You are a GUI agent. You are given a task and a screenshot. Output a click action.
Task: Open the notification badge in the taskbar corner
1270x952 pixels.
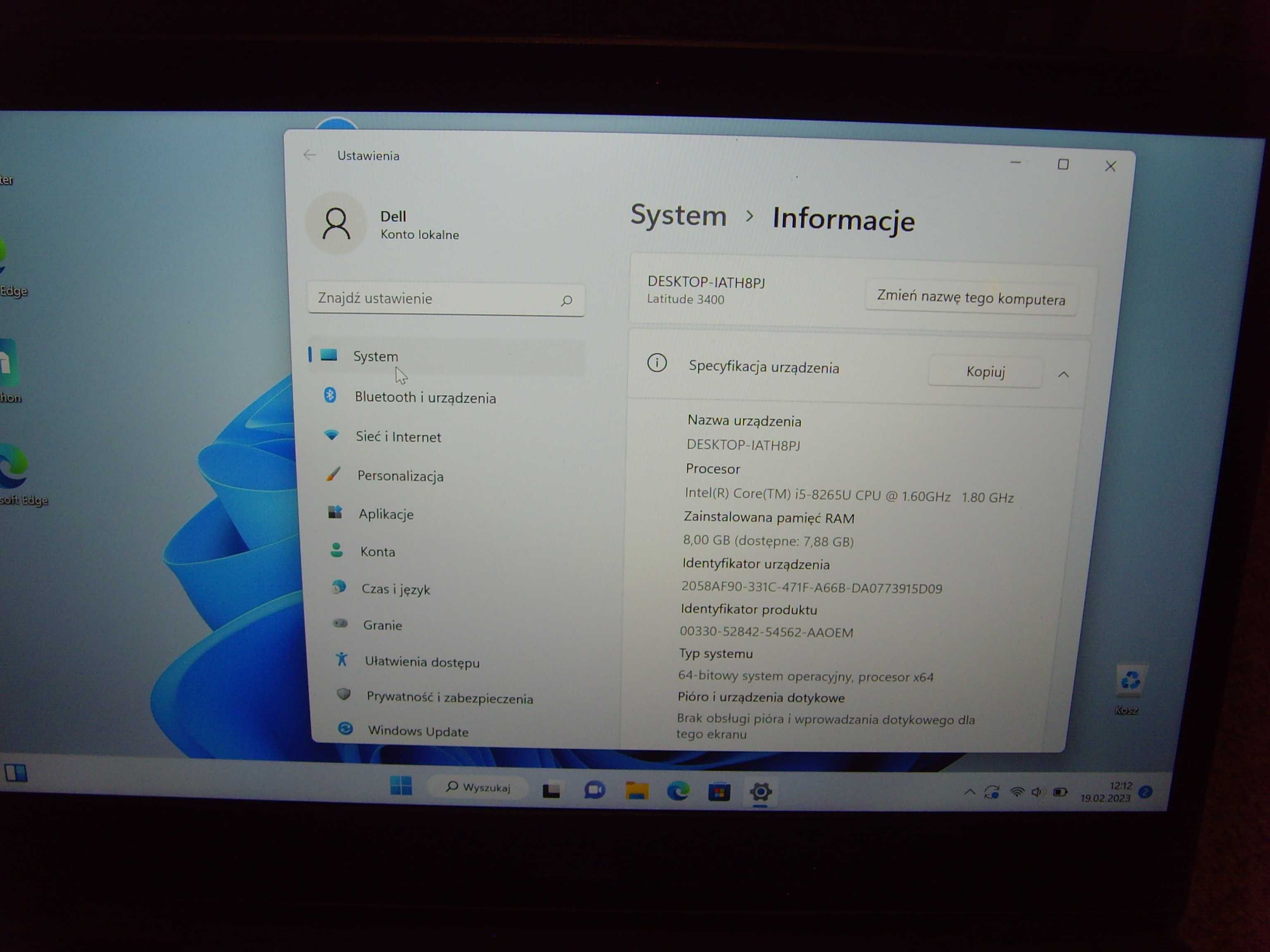coord(1146,793)
